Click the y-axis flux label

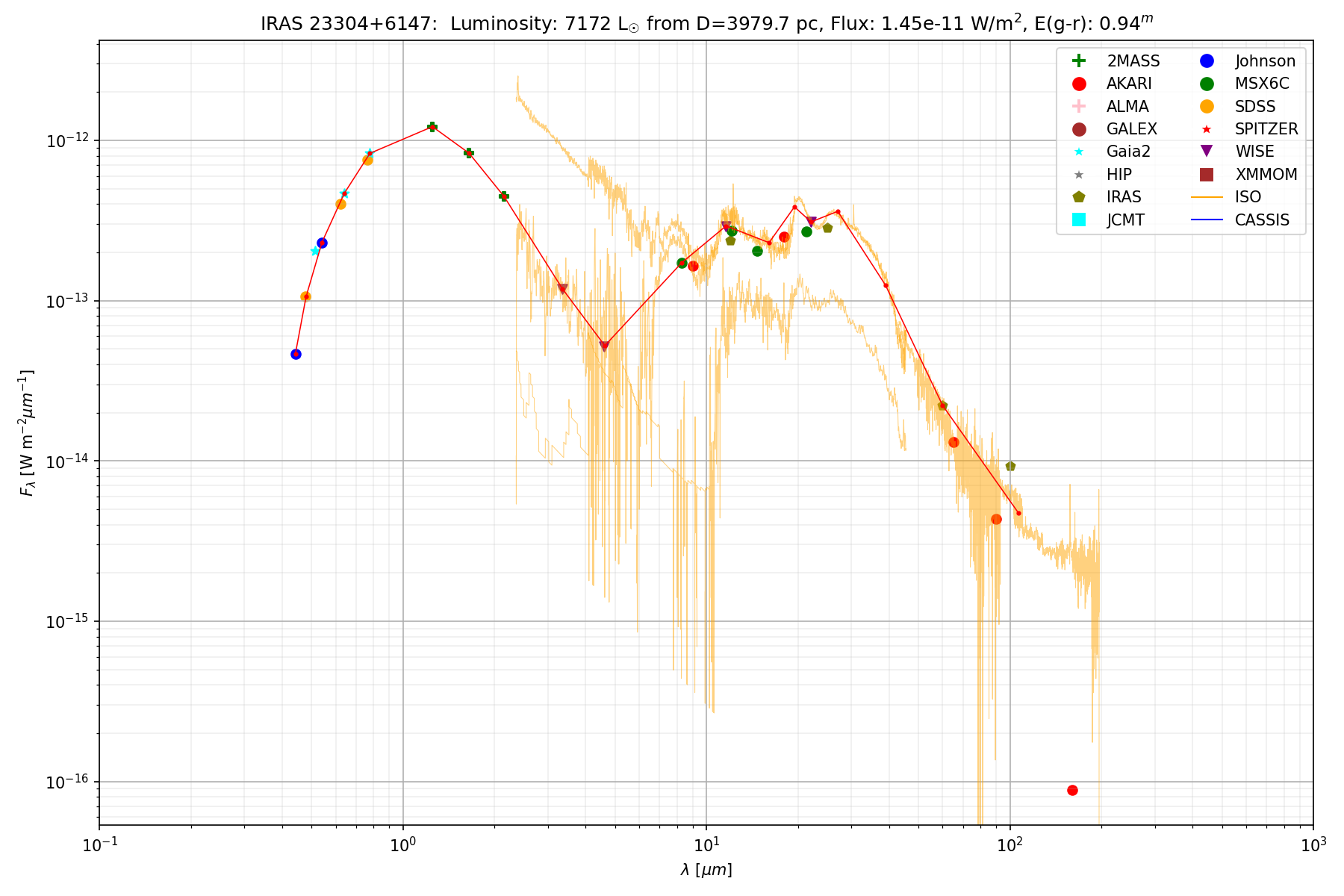[x=28, y=433]
